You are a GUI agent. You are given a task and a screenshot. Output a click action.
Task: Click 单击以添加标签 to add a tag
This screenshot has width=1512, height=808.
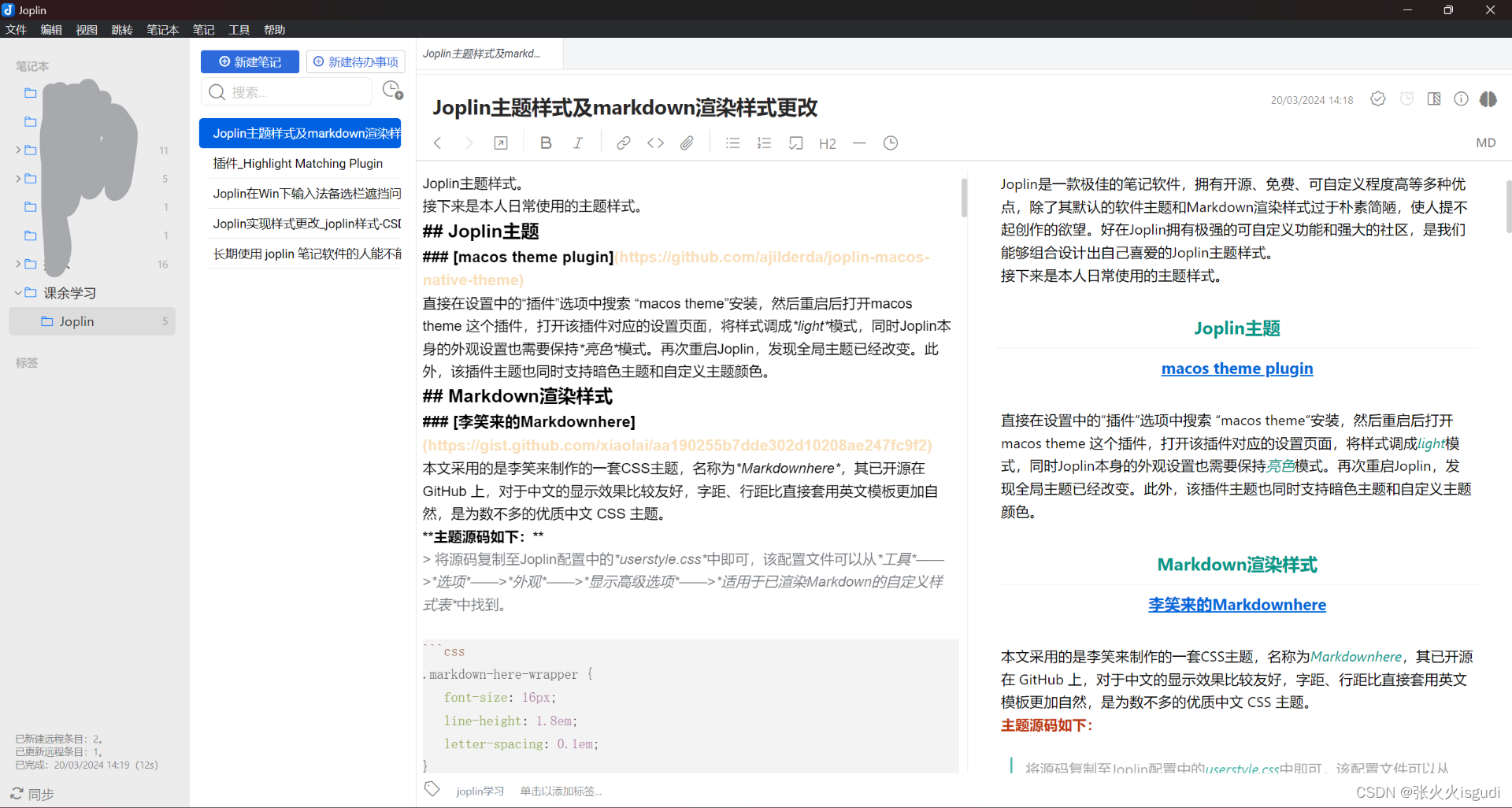561,791
